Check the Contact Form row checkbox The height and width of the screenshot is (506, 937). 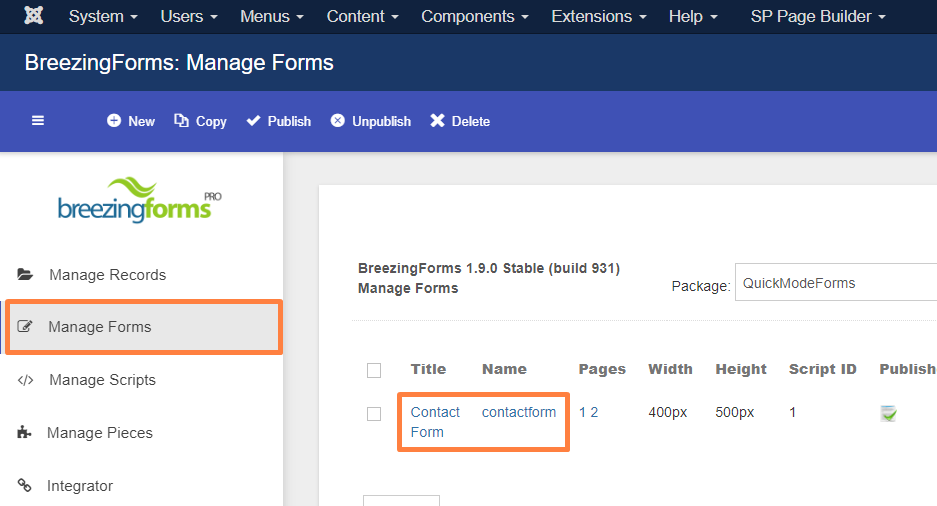point(374,413)
